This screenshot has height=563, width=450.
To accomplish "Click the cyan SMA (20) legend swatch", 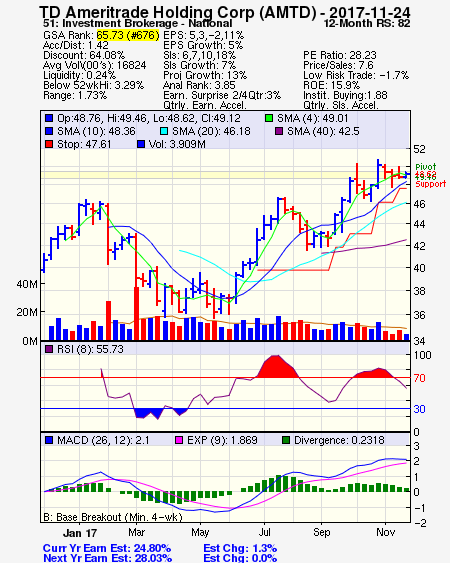I will [164, 131].
